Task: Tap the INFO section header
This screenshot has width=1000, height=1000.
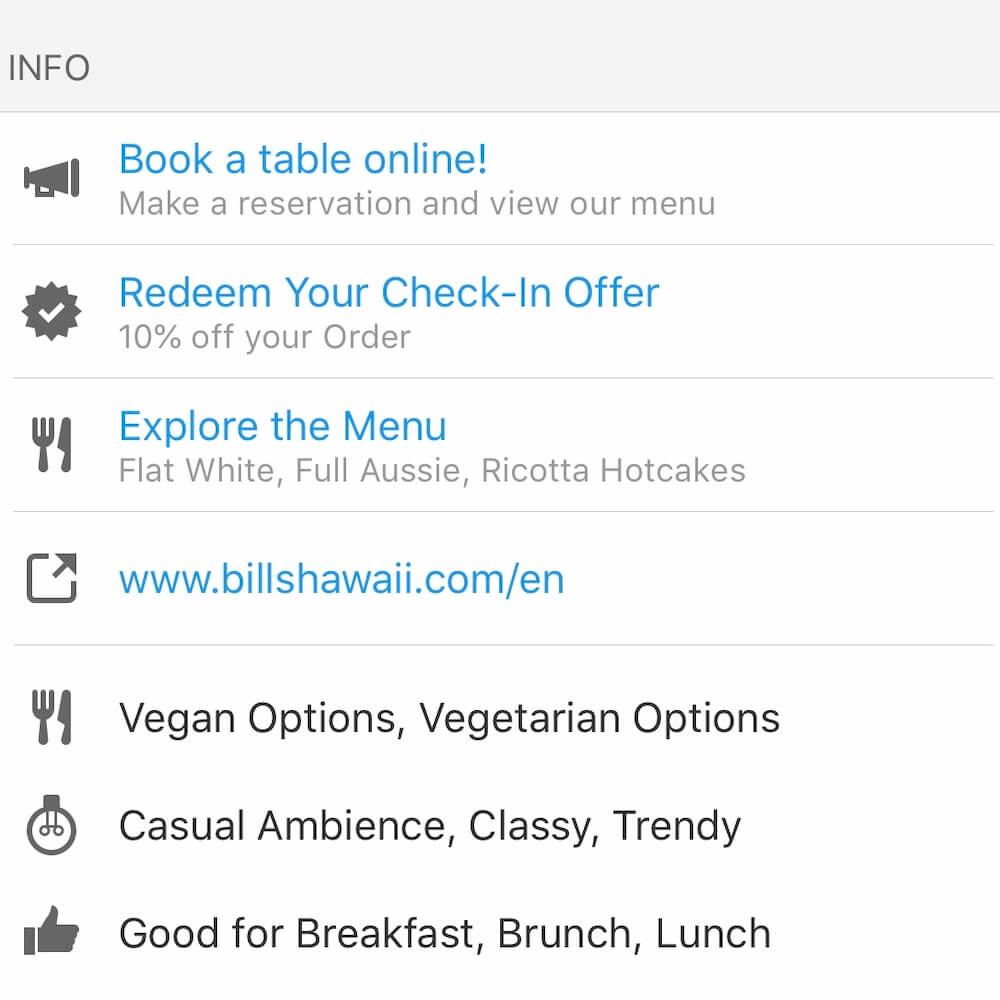Action: pyautogui.click(x=49, y=68)
